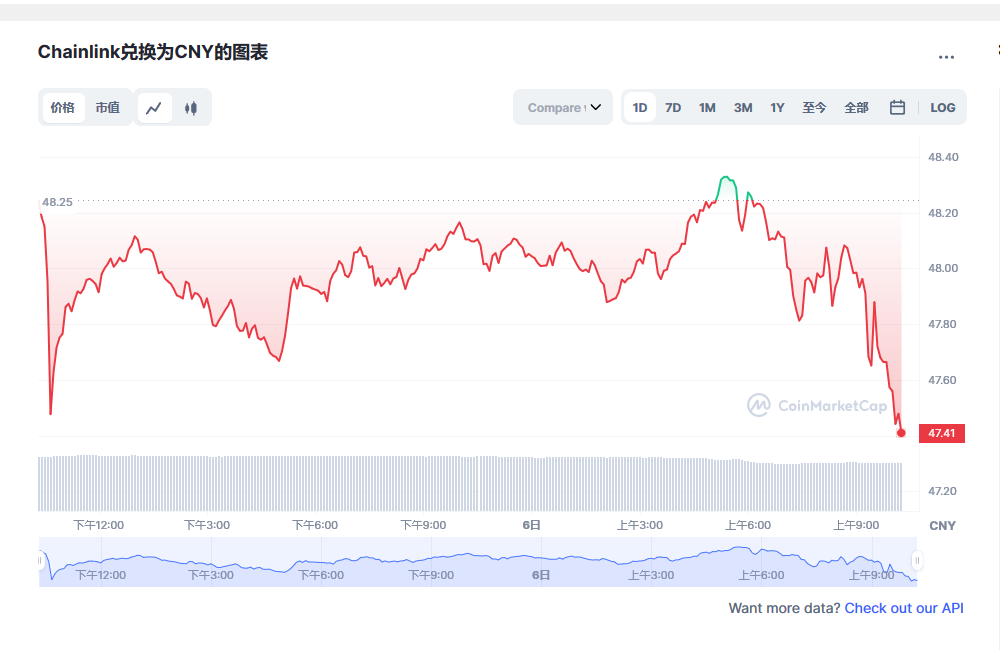The image size is (1000, 650).
Task: Click the 48.00 price axis label
Action: [943, 268]
